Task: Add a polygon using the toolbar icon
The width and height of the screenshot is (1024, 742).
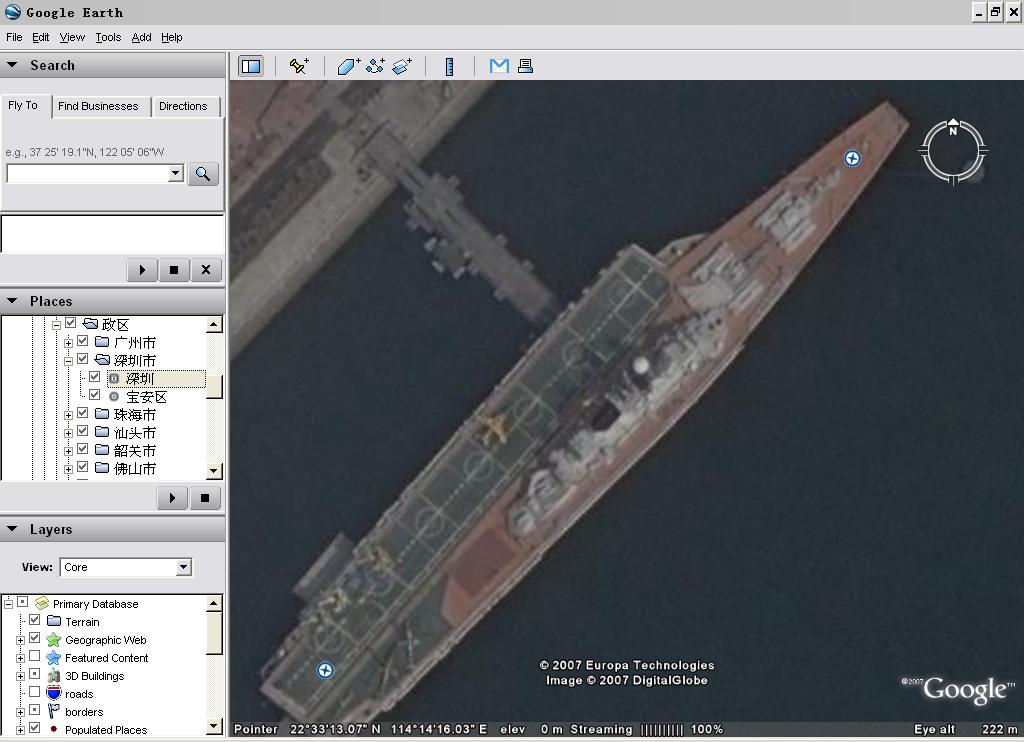Action: point(349,66)
